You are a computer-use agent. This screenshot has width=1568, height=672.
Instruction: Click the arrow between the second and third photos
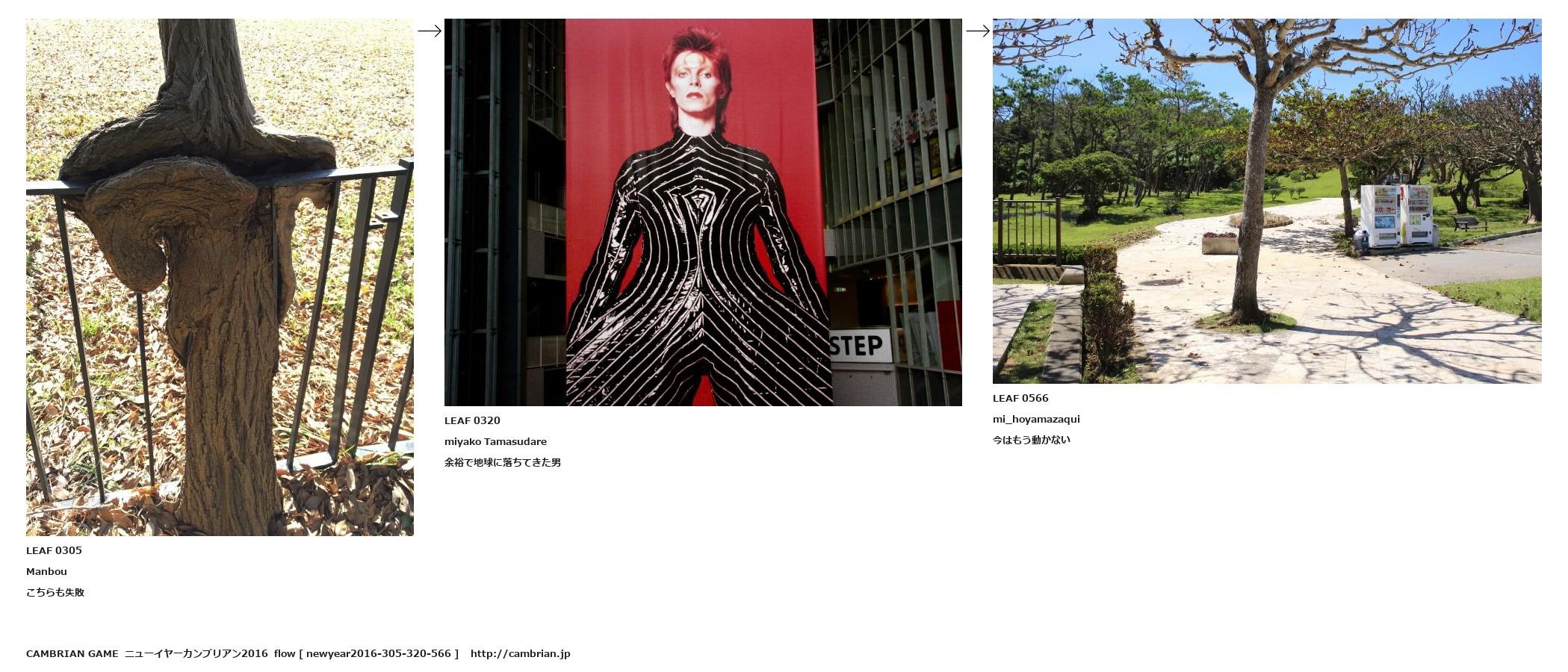coord(978,31)
